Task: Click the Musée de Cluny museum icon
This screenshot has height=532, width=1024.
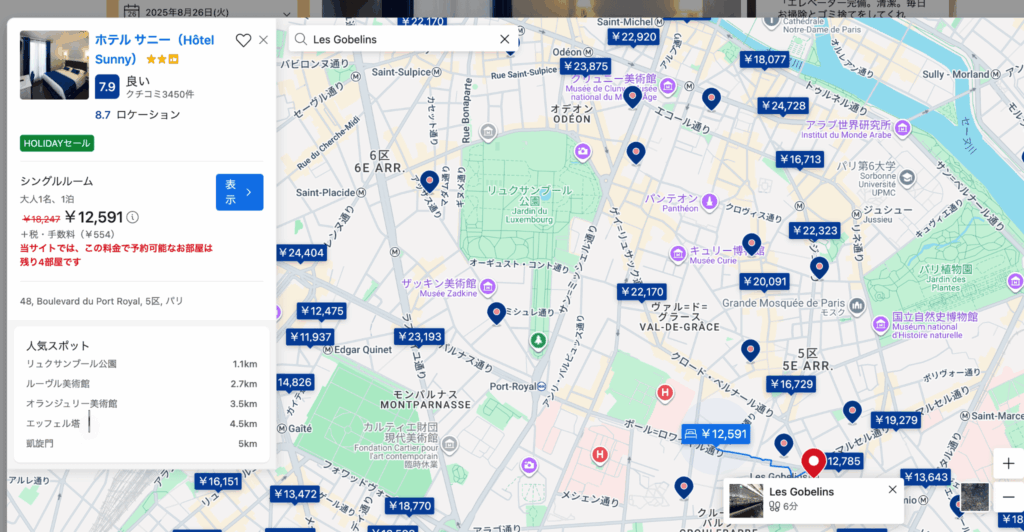Action: point(667,86)
